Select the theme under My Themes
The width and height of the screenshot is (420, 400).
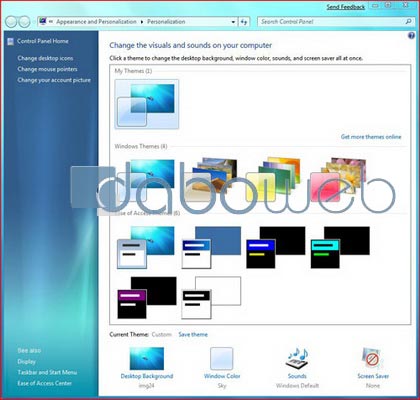tap(147, 104)
